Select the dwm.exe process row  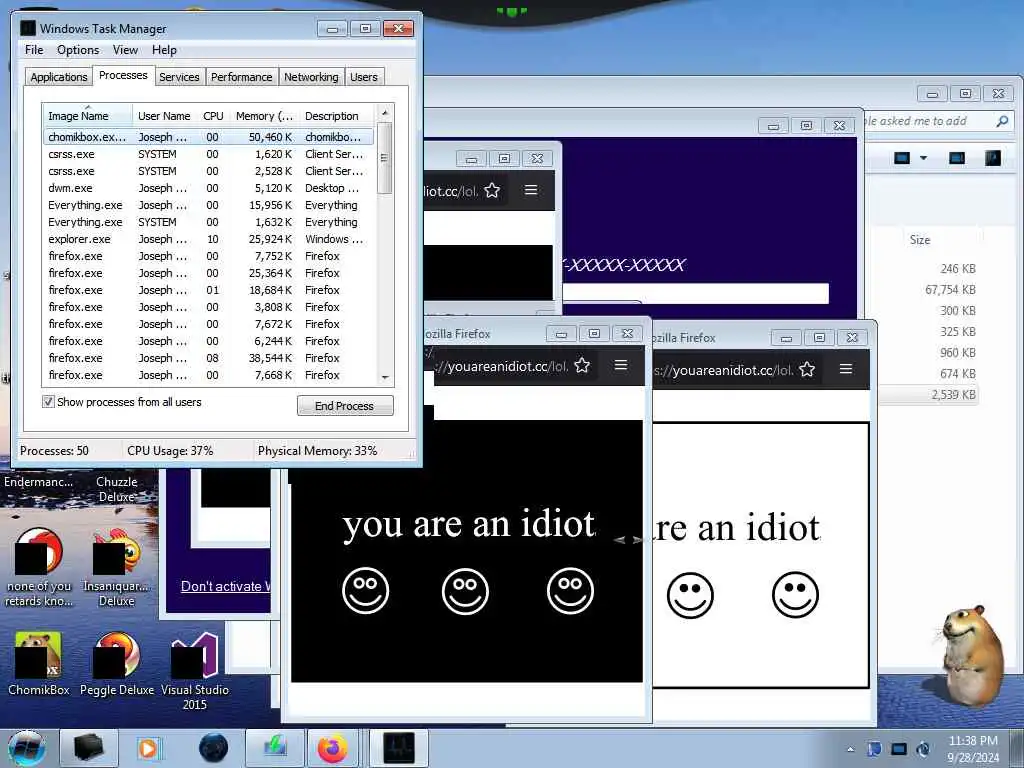click(x=209, y=188)
